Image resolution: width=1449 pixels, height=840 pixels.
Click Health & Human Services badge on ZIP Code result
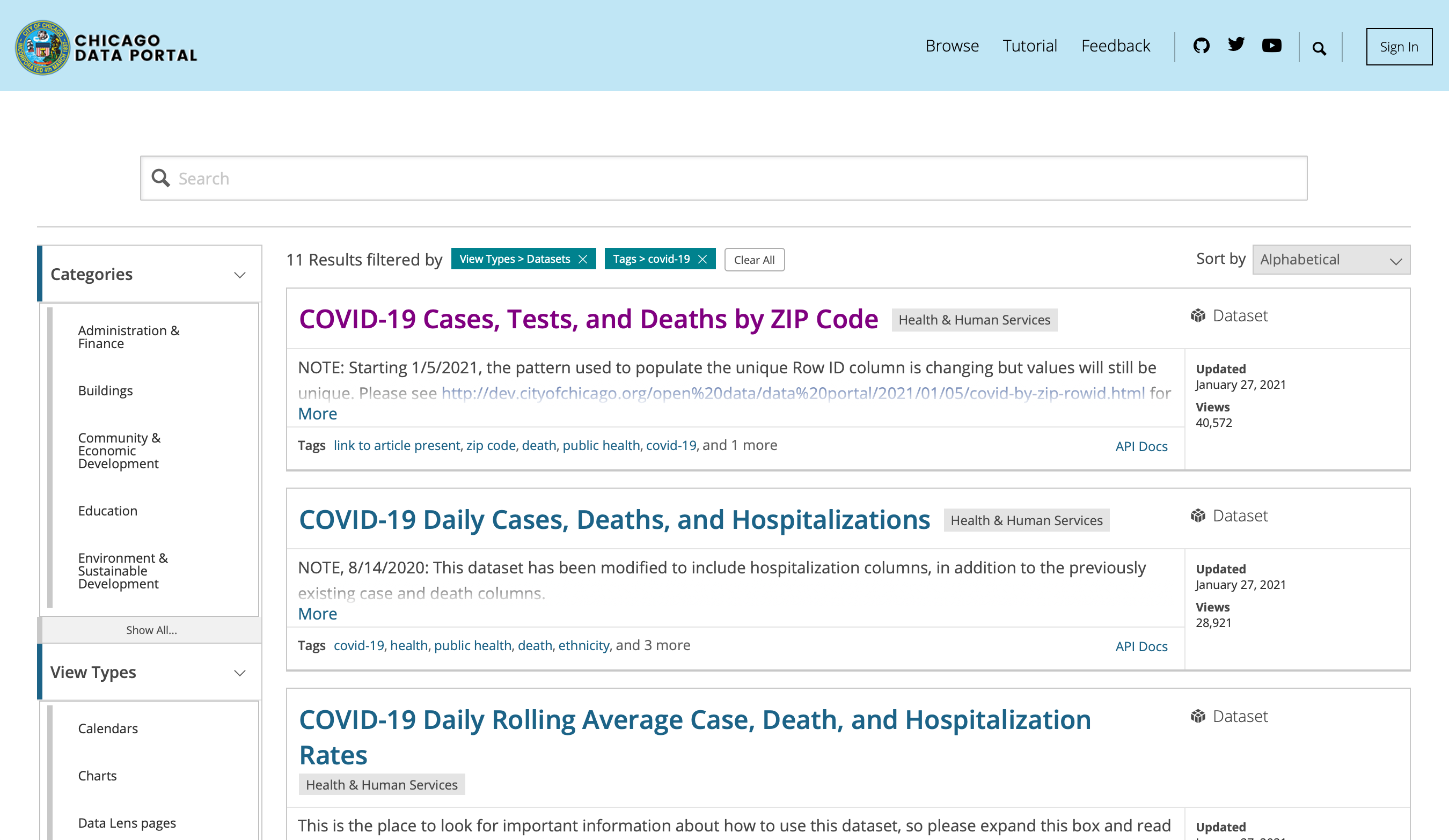point(974,320)
